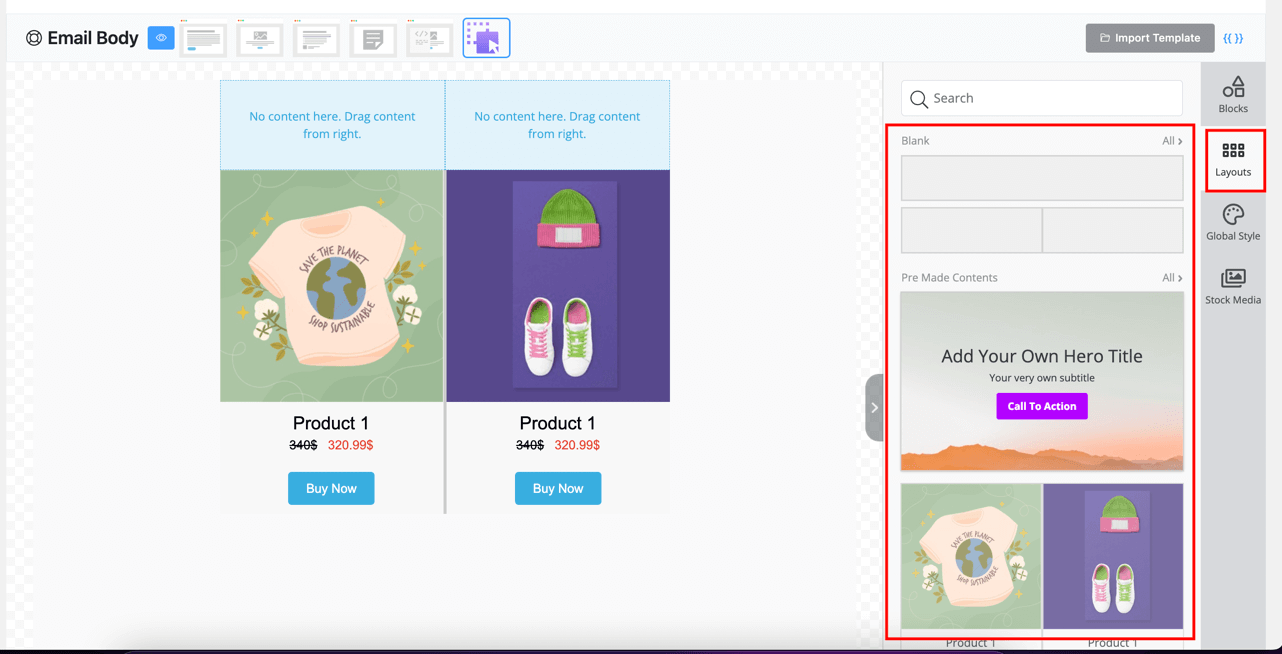Click the Import Template button

point(1150,38)
